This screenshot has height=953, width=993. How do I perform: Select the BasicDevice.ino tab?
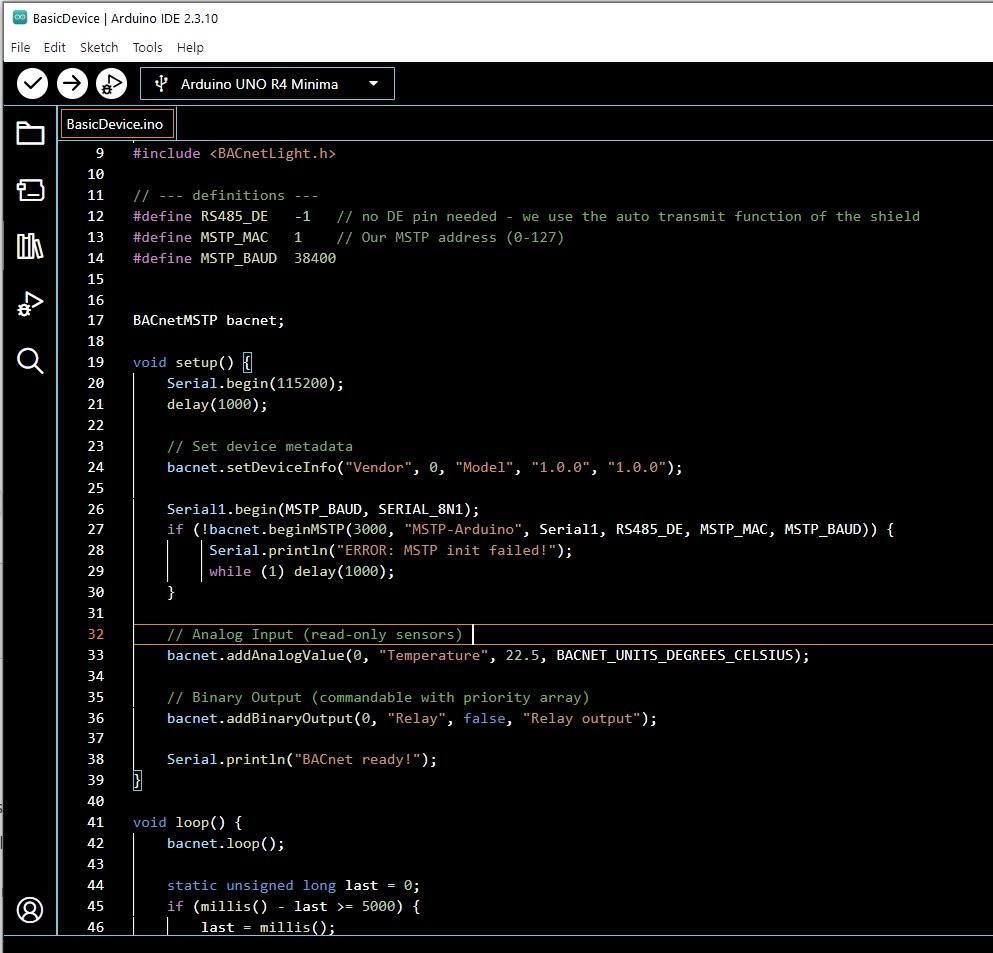[117, 123]
